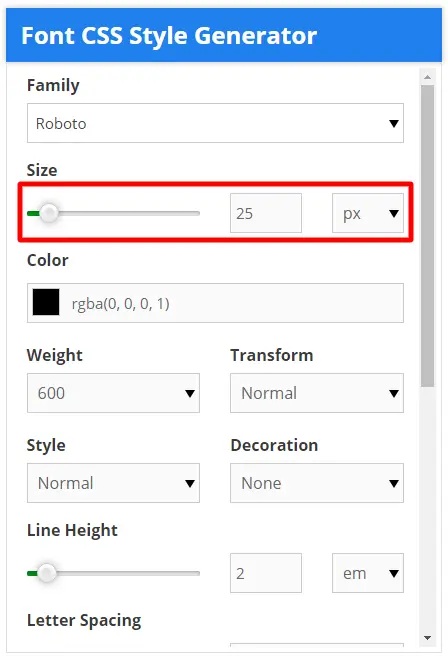The image size is (448, 661).
Task: Open the Style dropdown showing Normal
Action: (x=113, y=483)
